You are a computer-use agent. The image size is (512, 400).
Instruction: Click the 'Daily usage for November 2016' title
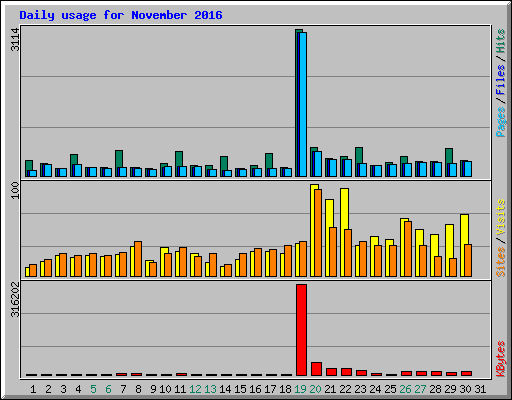(121, 15)
